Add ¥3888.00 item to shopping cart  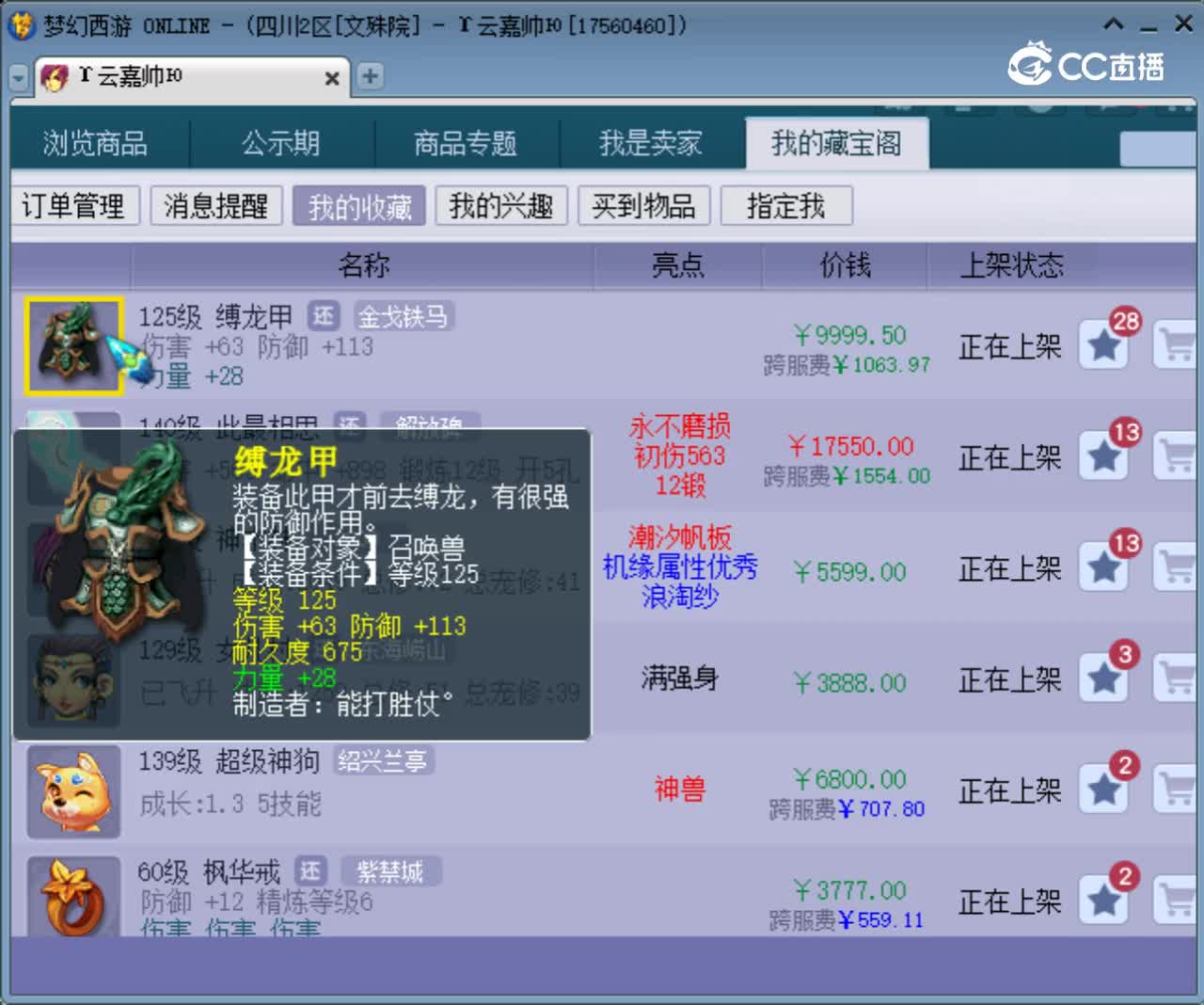[x=1177, y=679]
